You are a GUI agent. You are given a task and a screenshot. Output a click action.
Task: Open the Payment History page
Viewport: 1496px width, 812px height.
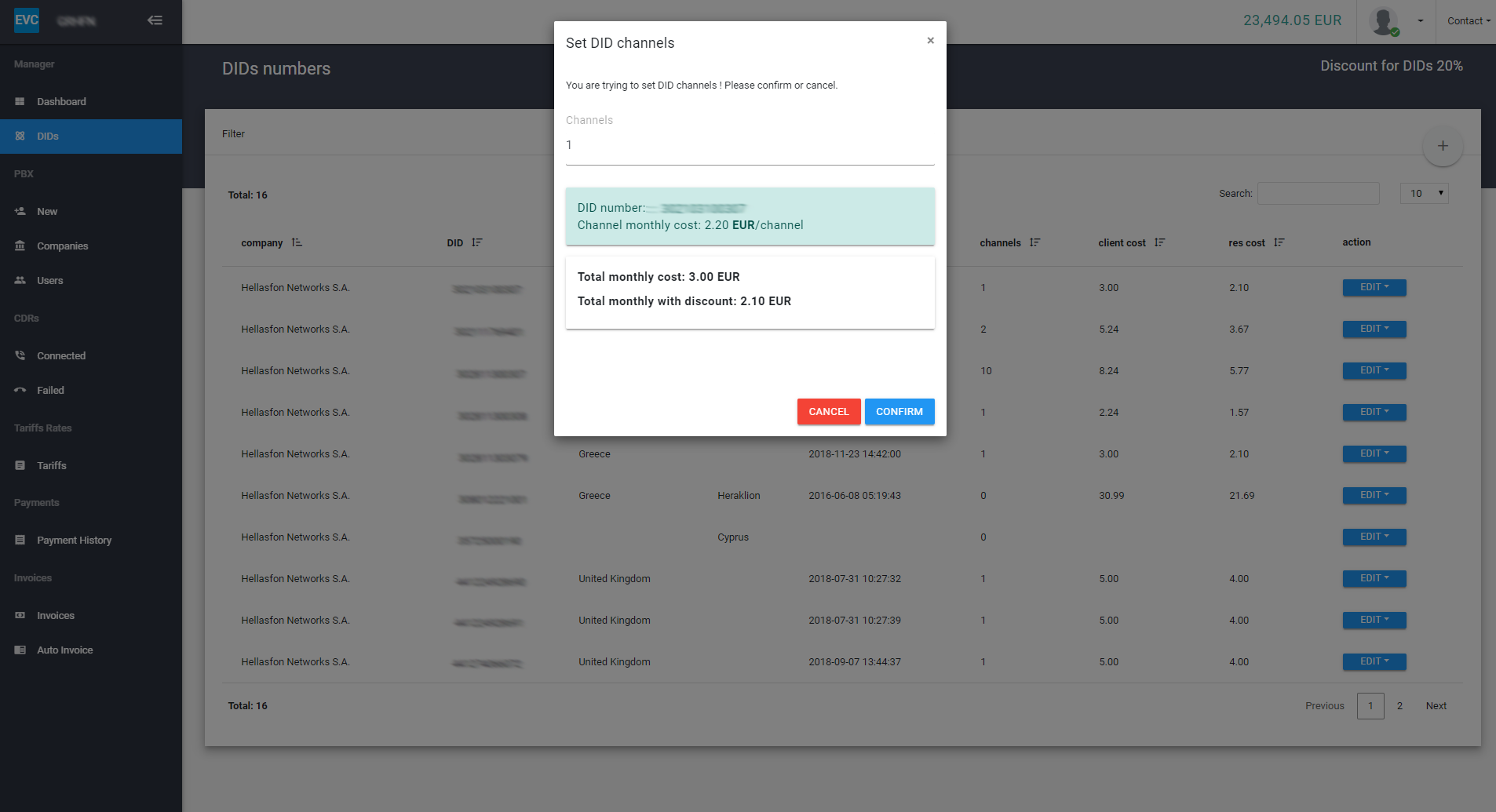pos(21,540)
